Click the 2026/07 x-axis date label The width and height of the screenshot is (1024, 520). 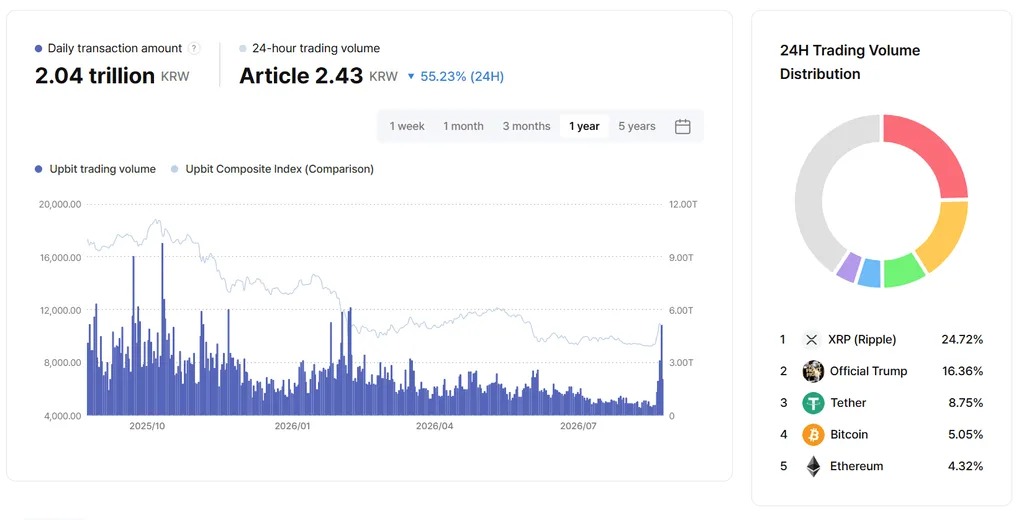(x=578, y=426)
